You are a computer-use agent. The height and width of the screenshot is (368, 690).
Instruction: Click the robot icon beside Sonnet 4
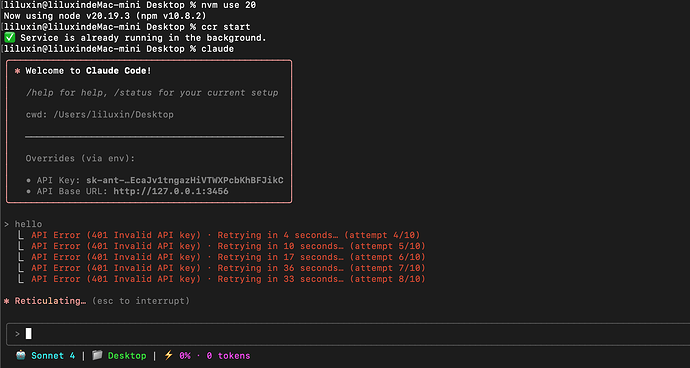pos(20,355)
